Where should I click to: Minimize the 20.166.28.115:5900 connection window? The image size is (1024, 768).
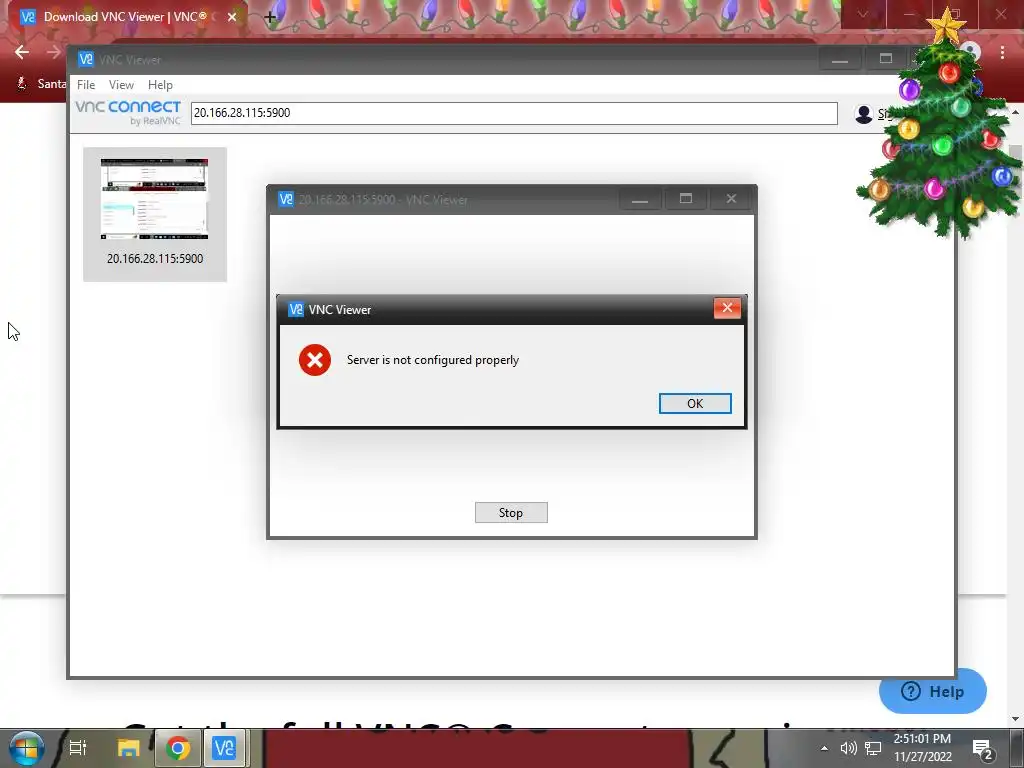click(640, 199)
